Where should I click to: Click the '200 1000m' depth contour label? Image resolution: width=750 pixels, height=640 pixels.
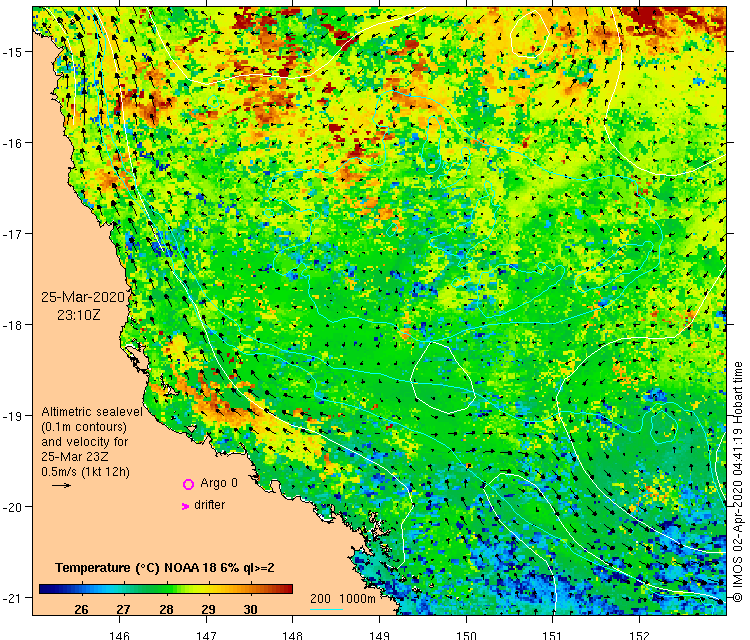(342, 598)
